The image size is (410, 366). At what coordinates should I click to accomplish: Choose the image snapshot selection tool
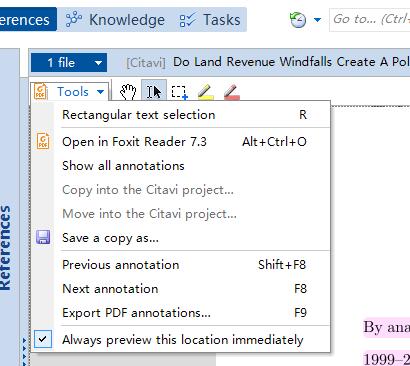click(180, 92)
